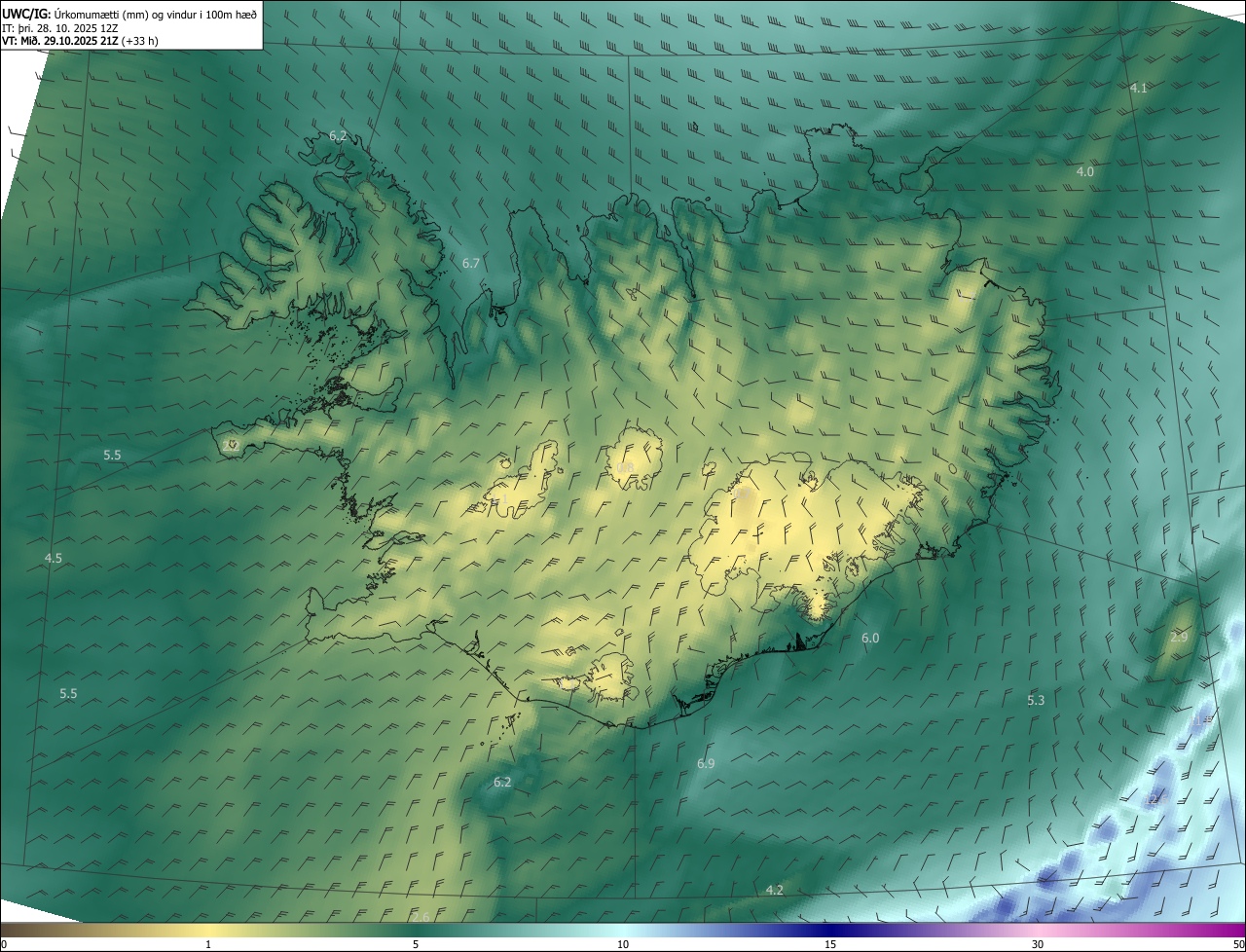Click the 6.7 value label on the map
1246x952 pixels.
(471, 264)
